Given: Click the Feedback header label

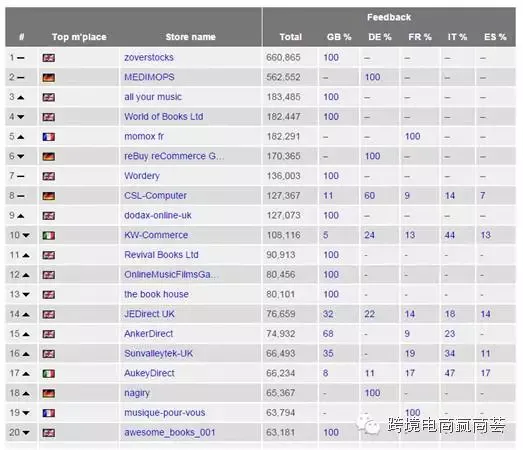Looking at the screenshot, I should click(389, 17).
